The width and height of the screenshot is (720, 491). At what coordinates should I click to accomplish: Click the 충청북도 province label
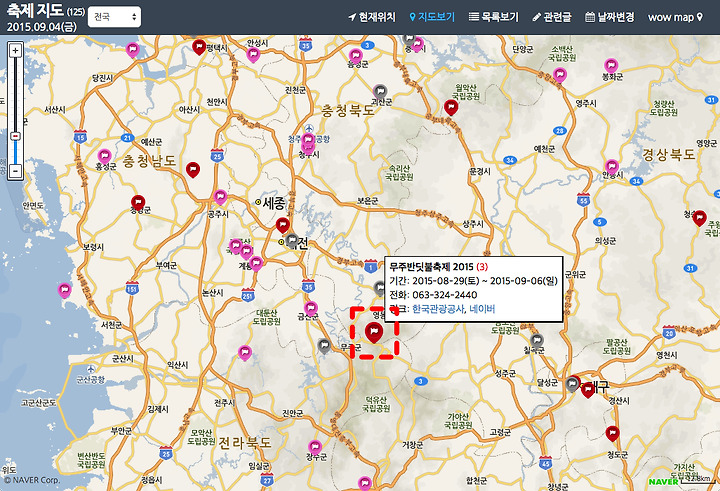(x=349, y=111)
